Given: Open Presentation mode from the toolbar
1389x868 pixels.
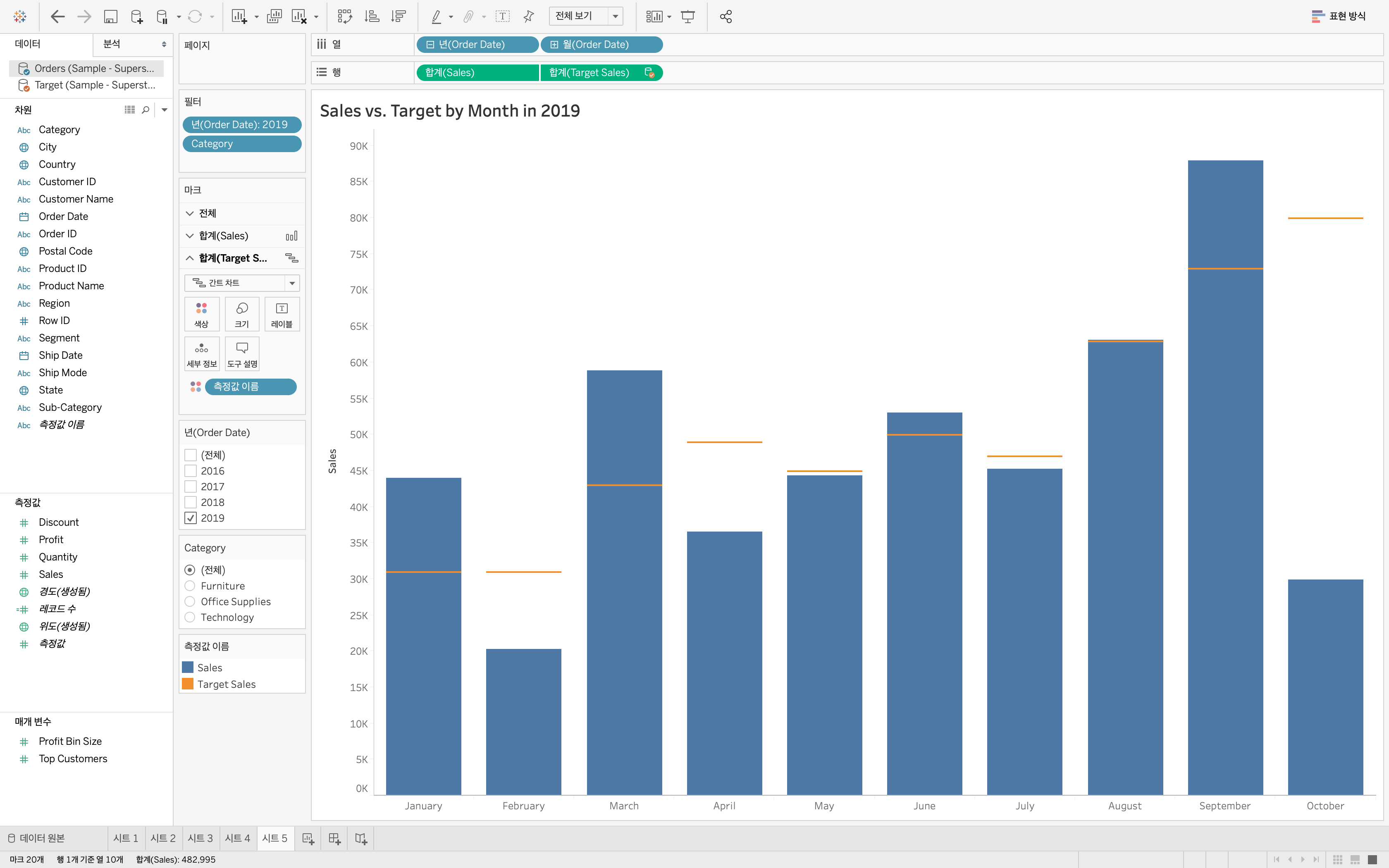Looking at the screenshot, I should coord(687,17).
